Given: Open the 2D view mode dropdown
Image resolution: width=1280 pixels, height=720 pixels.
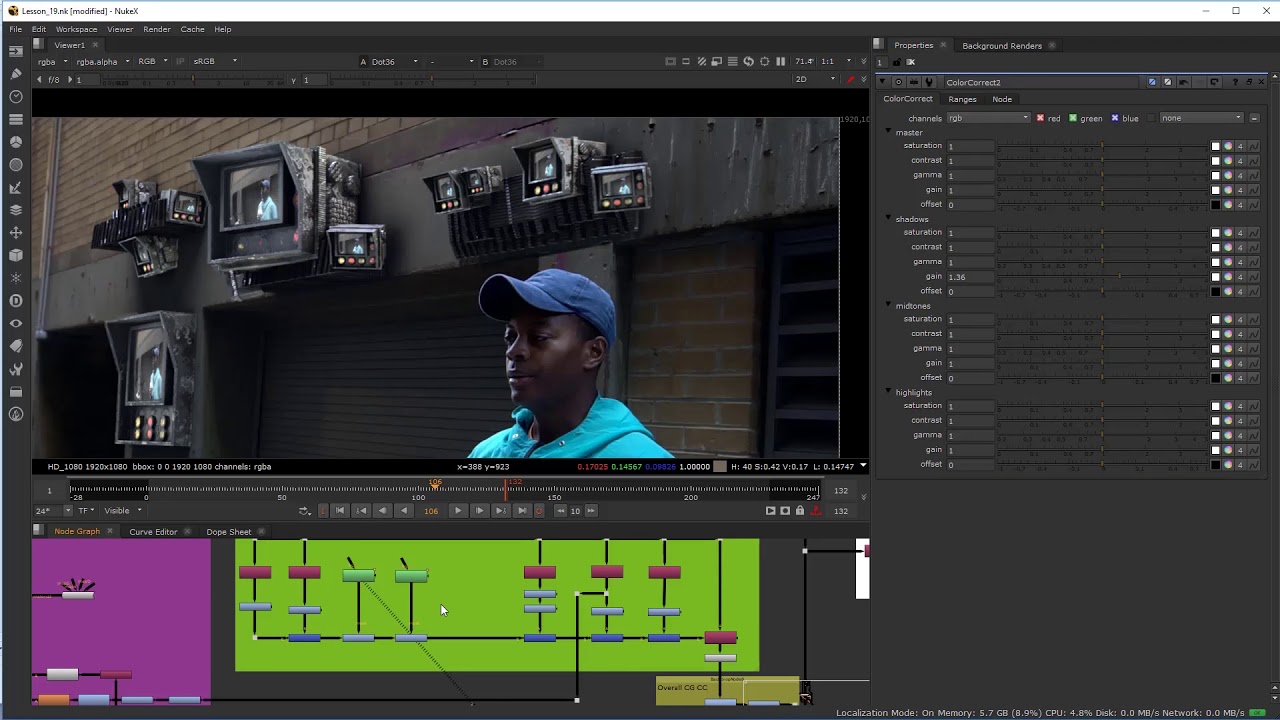Looking at the screenshot, I should point(815,79).
